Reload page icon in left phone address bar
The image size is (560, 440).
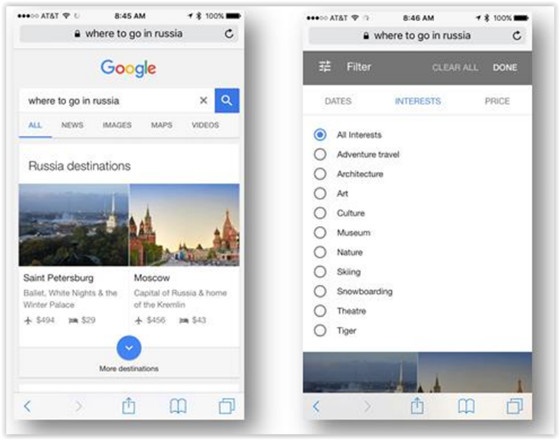[229, 34]
